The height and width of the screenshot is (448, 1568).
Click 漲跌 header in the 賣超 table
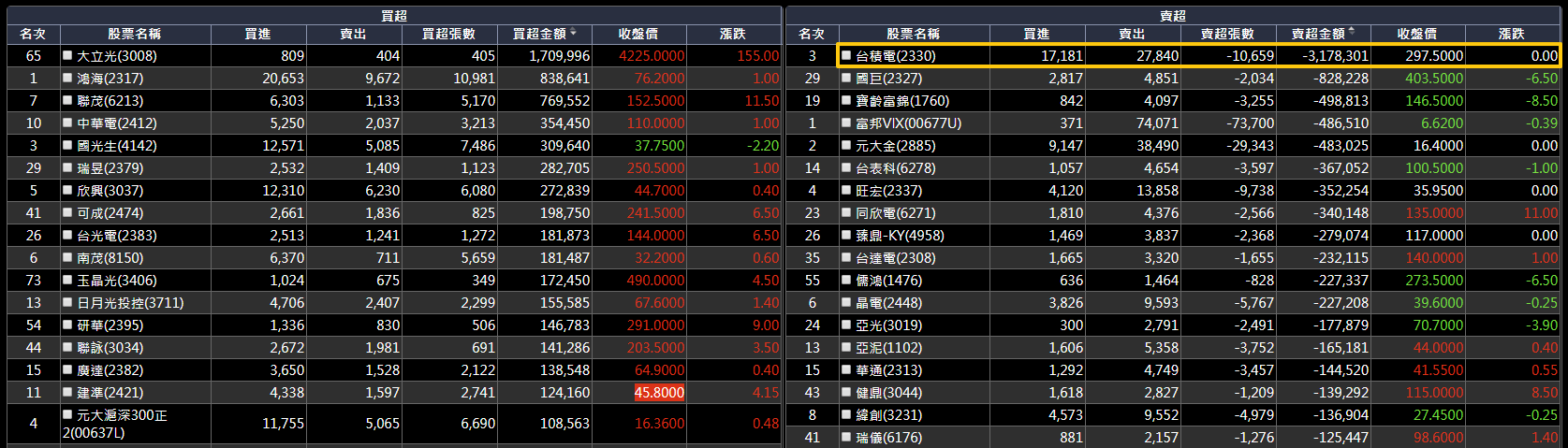(1511, 34)
